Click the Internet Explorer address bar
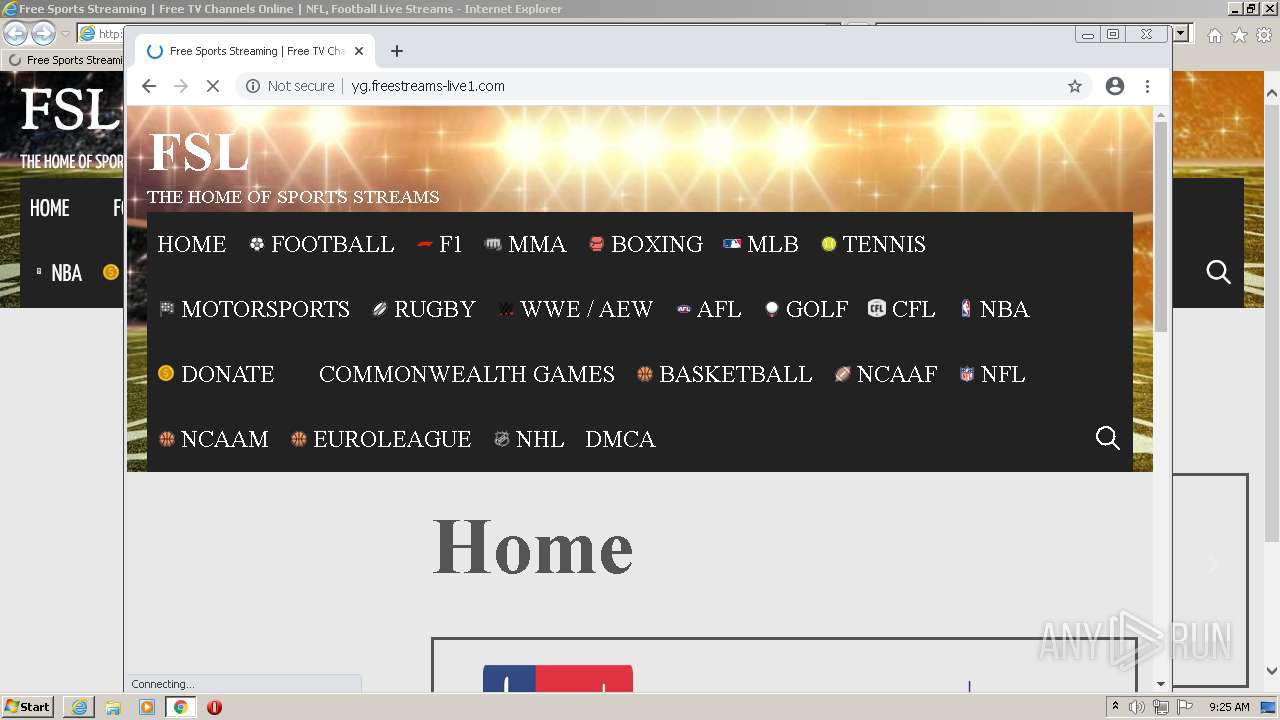This screenshot has height=720, width=1280. 101,33
